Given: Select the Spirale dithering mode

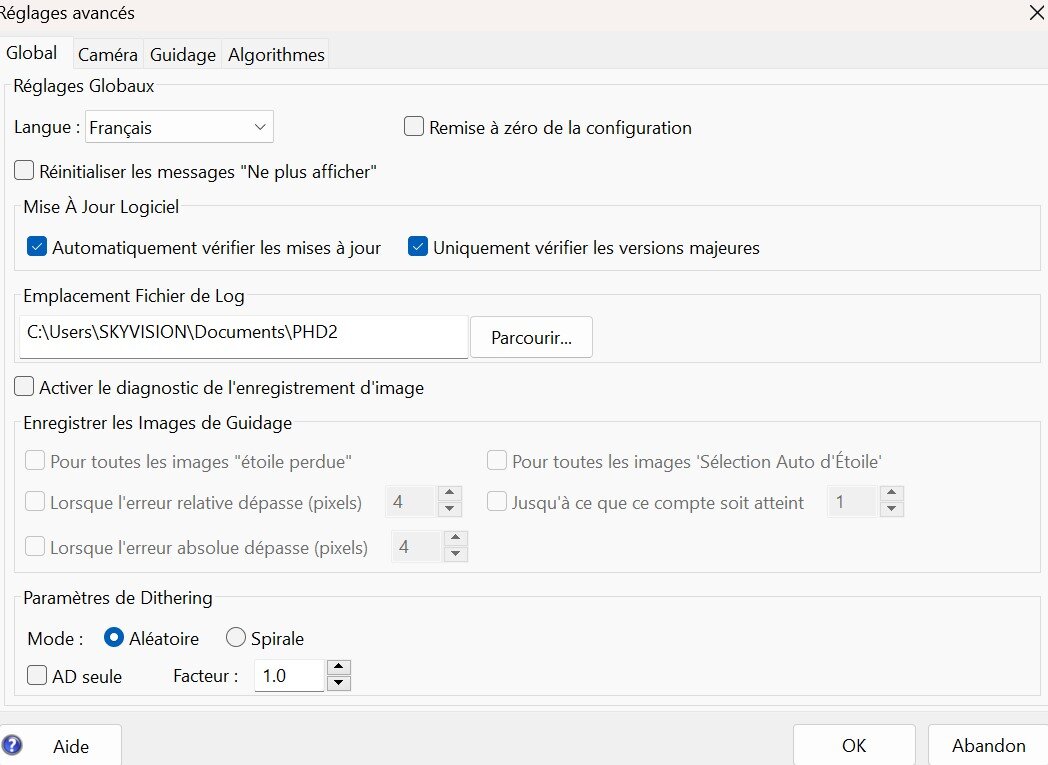Looking at the screenshot, I should coord(236,638).
